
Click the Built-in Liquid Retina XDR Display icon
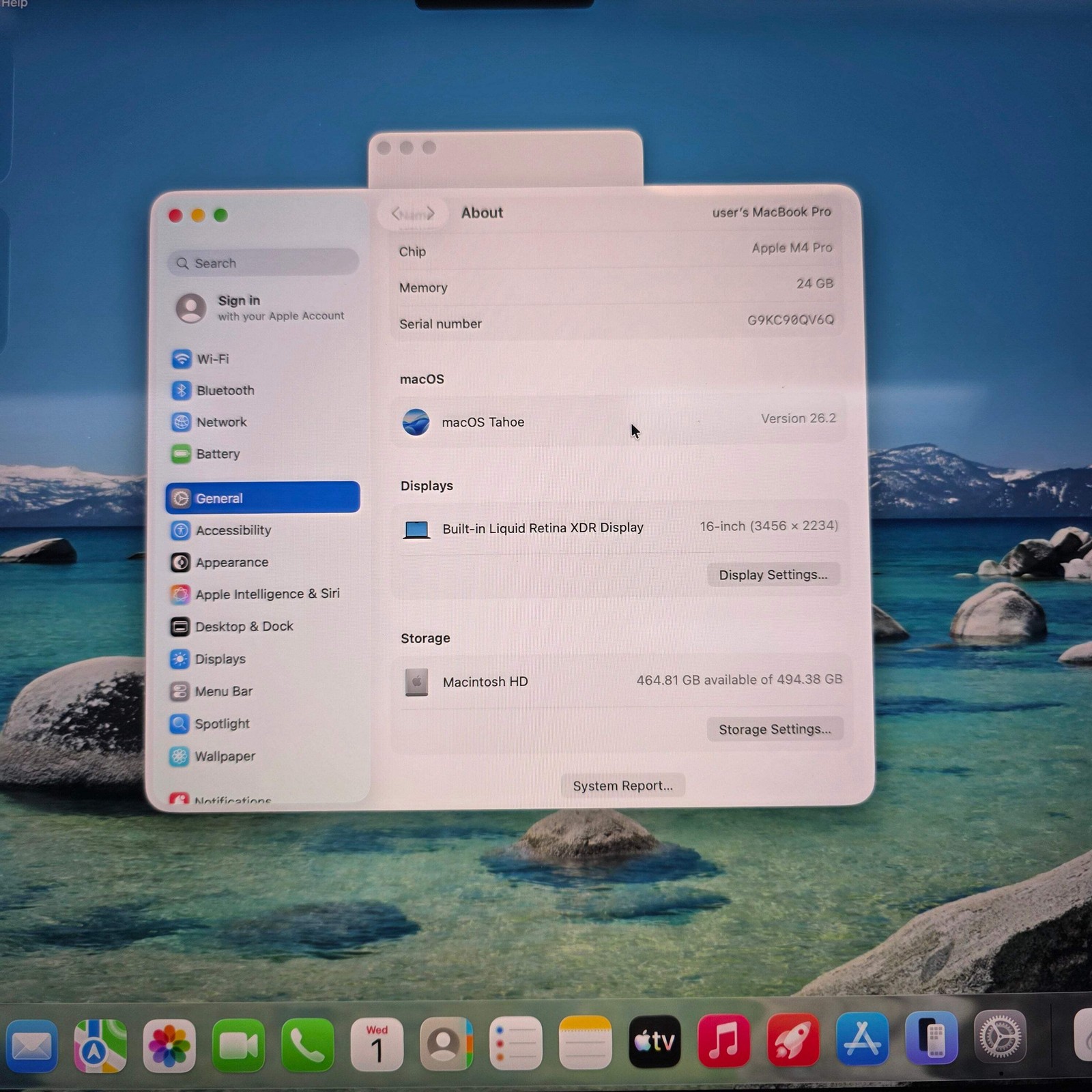(x=416, y=530)
